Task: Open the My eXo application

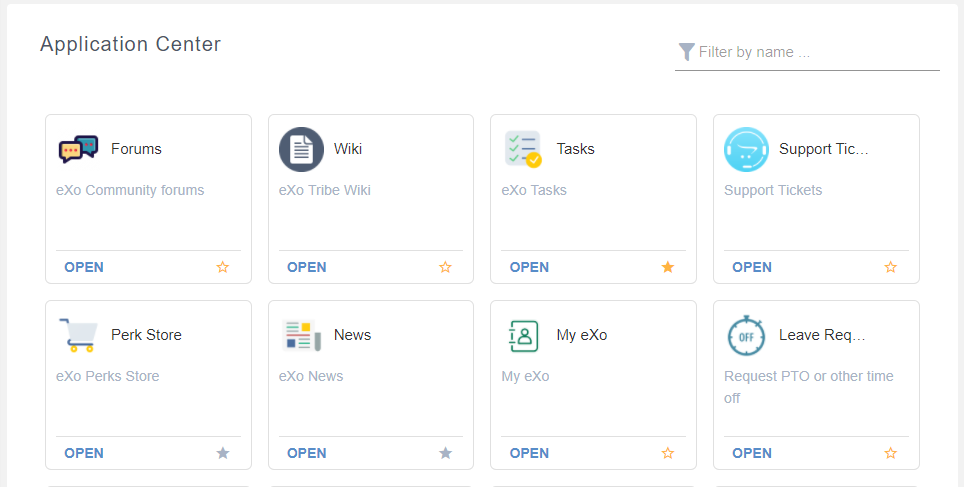Action: click(x=529, y=453)
